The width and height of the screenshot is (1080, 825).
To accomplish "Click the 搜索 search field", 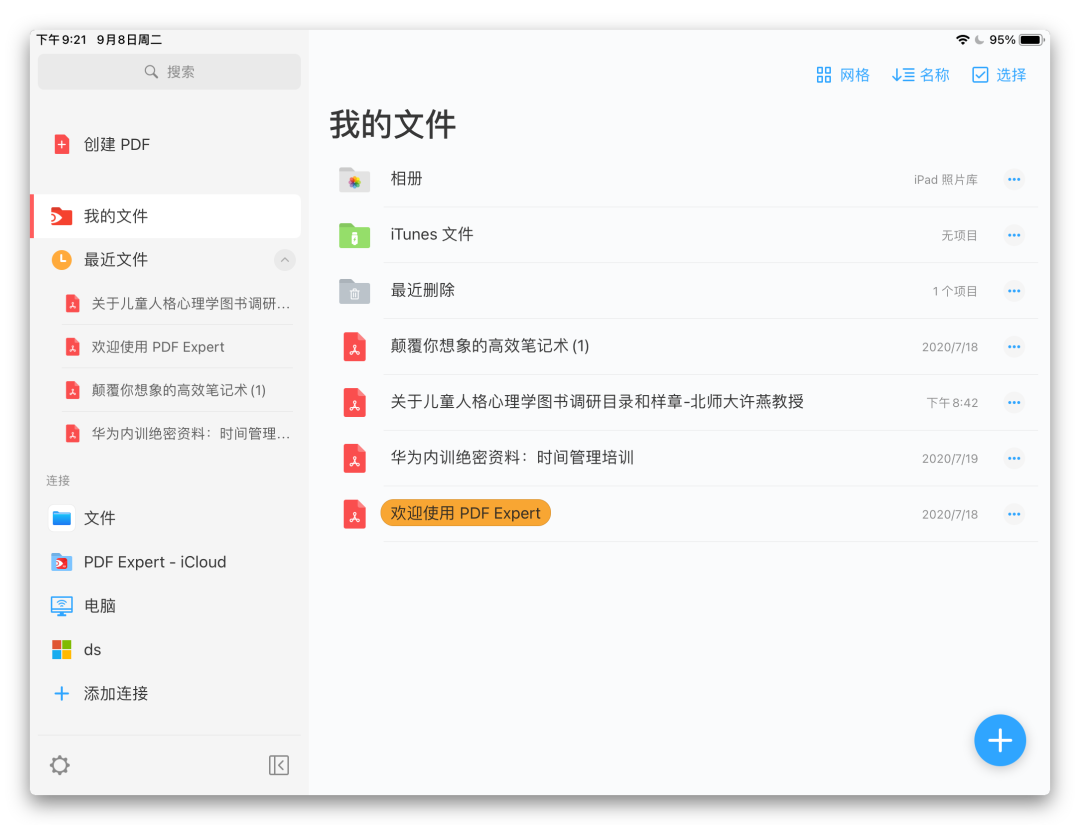I will [x=169, y=72].
